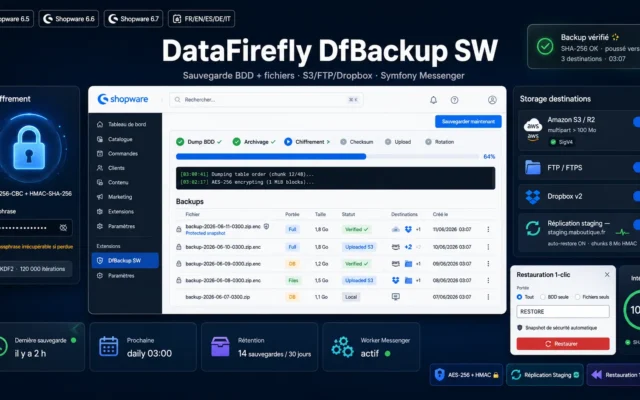
Task: Click the Réplication Staging badge
Action: tap(544, 375)
